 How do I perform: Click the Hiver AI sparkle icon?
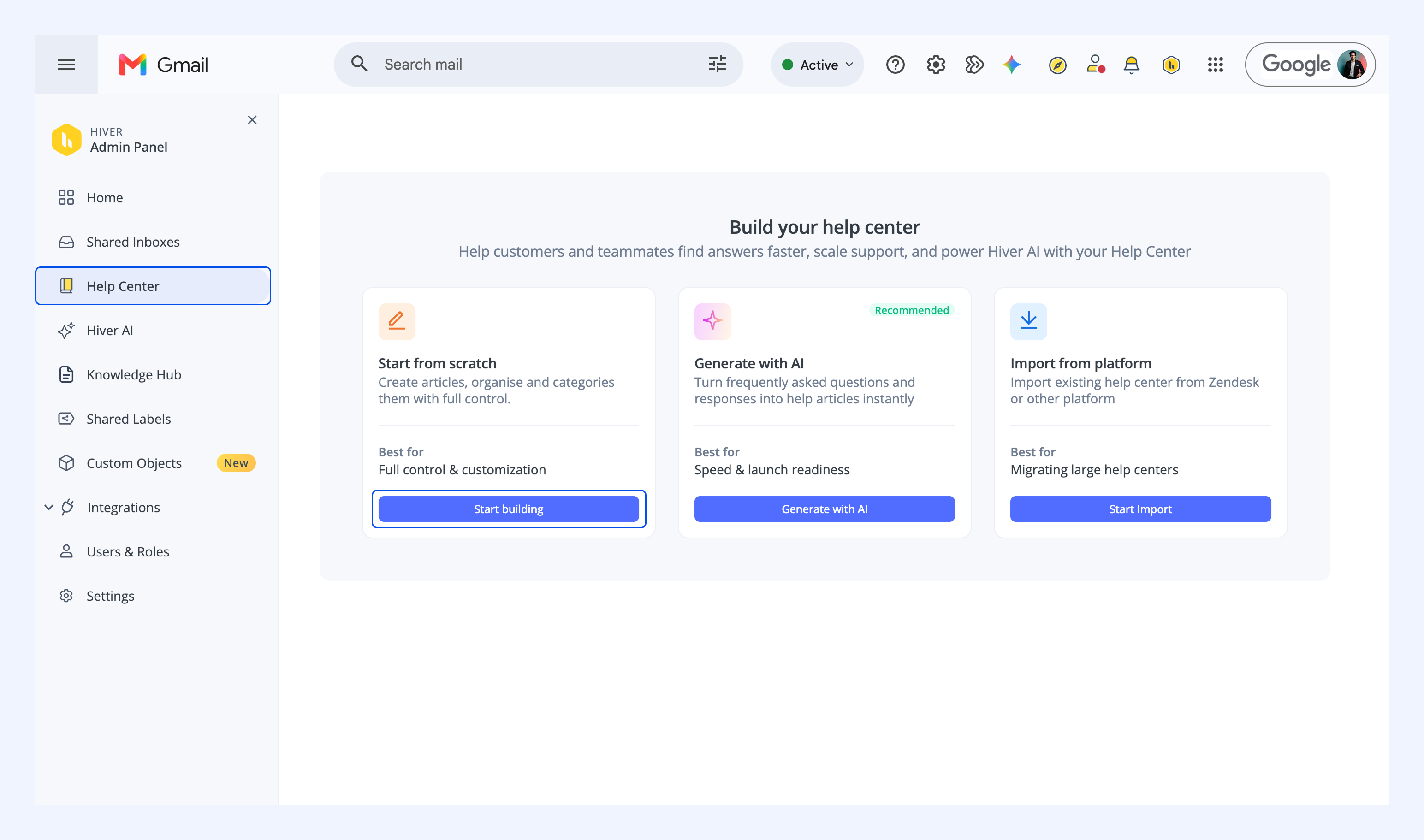coord(66,331)
